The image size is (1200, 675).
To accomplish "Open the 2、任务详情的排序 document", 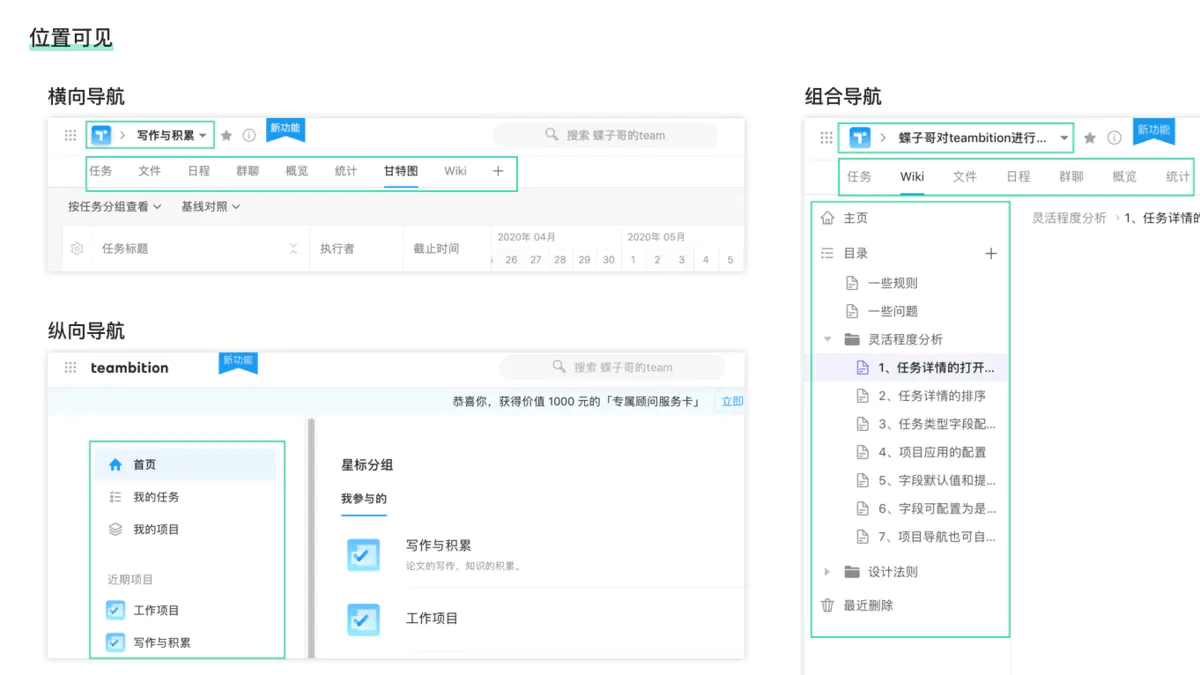I will pos(931,396).
